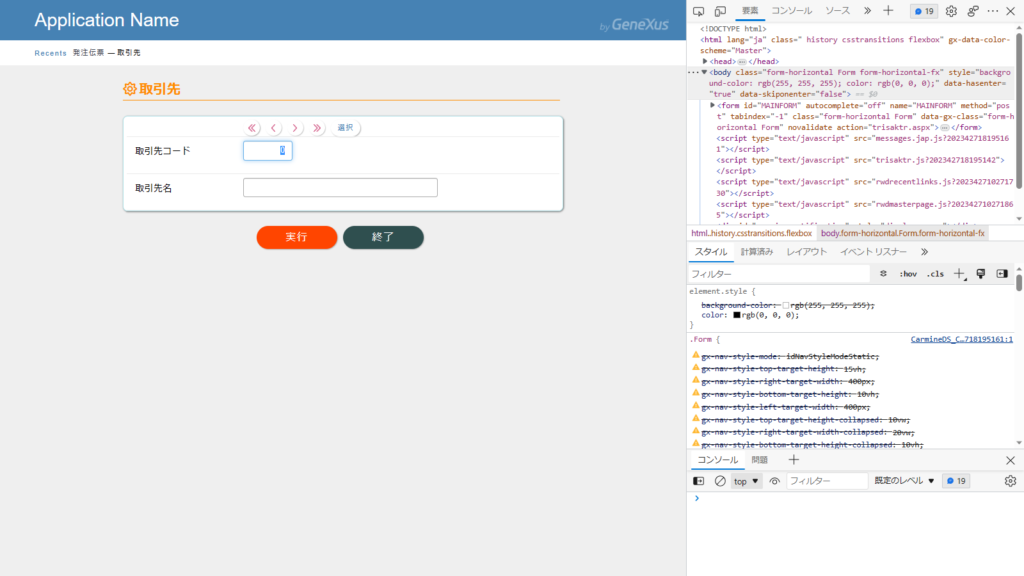Open the レイアウト layout tab
Viewport: 1024px width, 576px height.
[x=807, y=252]
